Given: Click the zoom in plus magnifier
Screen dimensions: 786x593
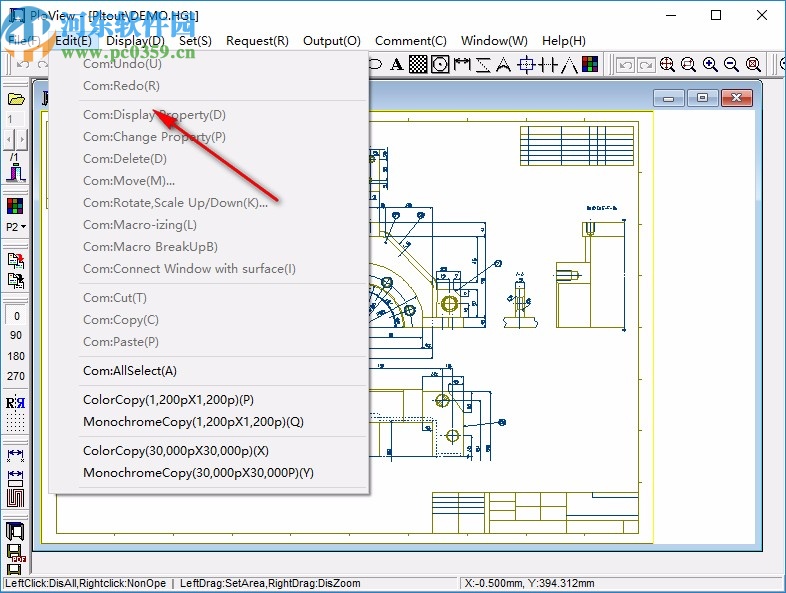Looking at the screenshot, I should (x=710, y=65).
